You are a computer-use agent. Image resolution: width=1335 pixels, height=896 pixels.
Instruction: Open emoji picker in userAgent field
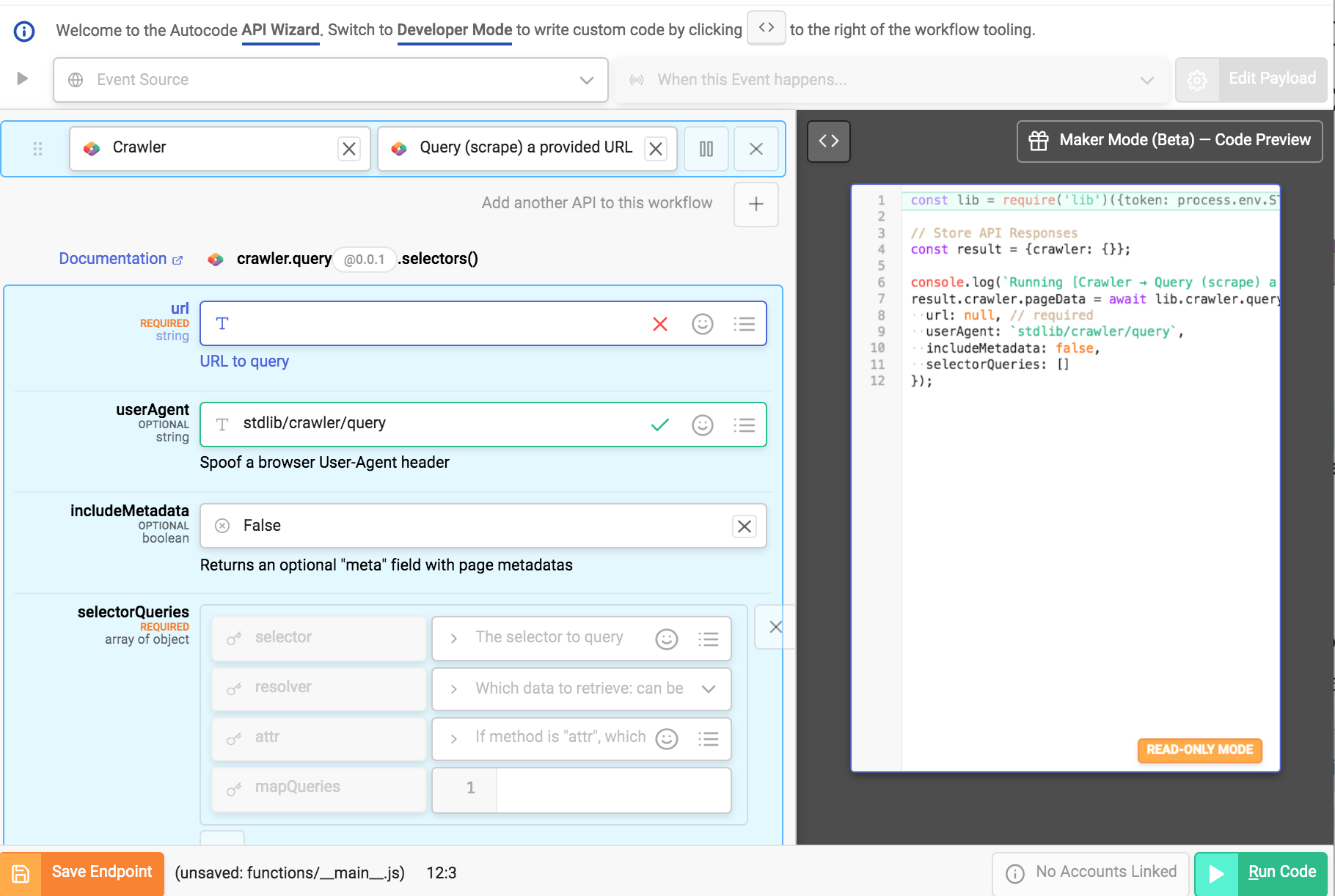point(703,425)
